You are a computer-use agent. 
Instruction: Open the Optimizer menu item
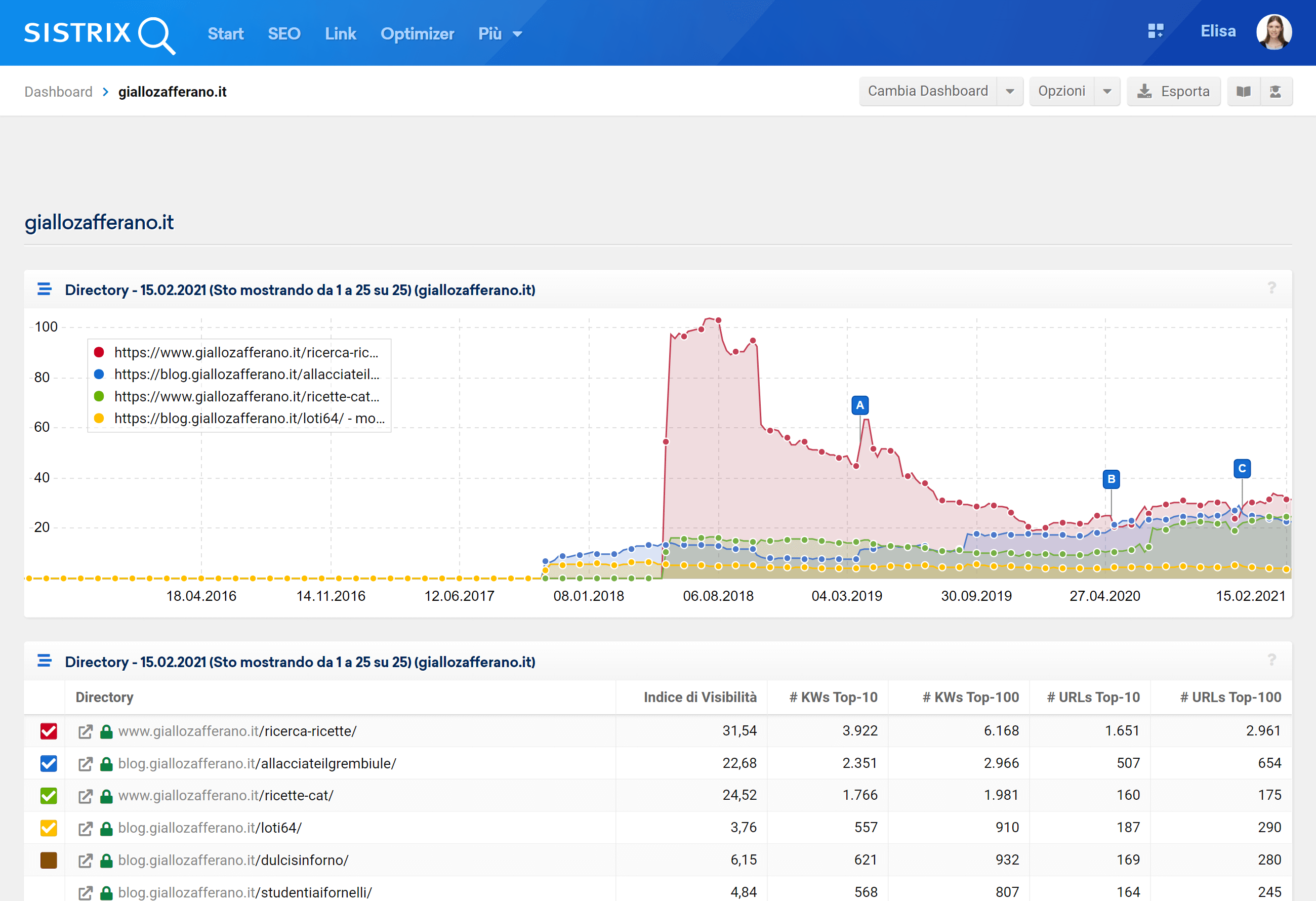coord(418,34)
